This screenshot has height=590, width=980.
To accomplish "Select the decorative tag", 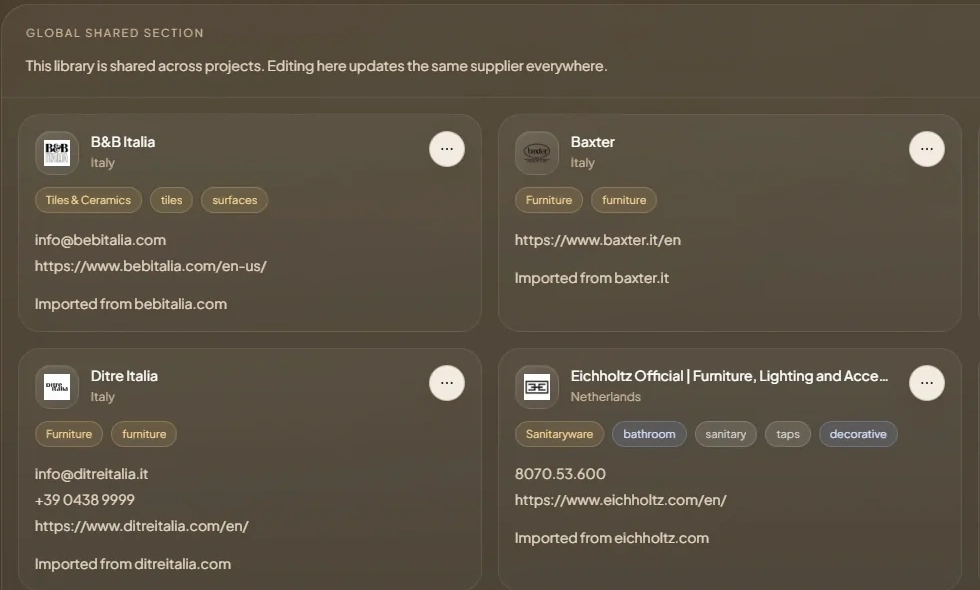I will (x=858, y=434).
